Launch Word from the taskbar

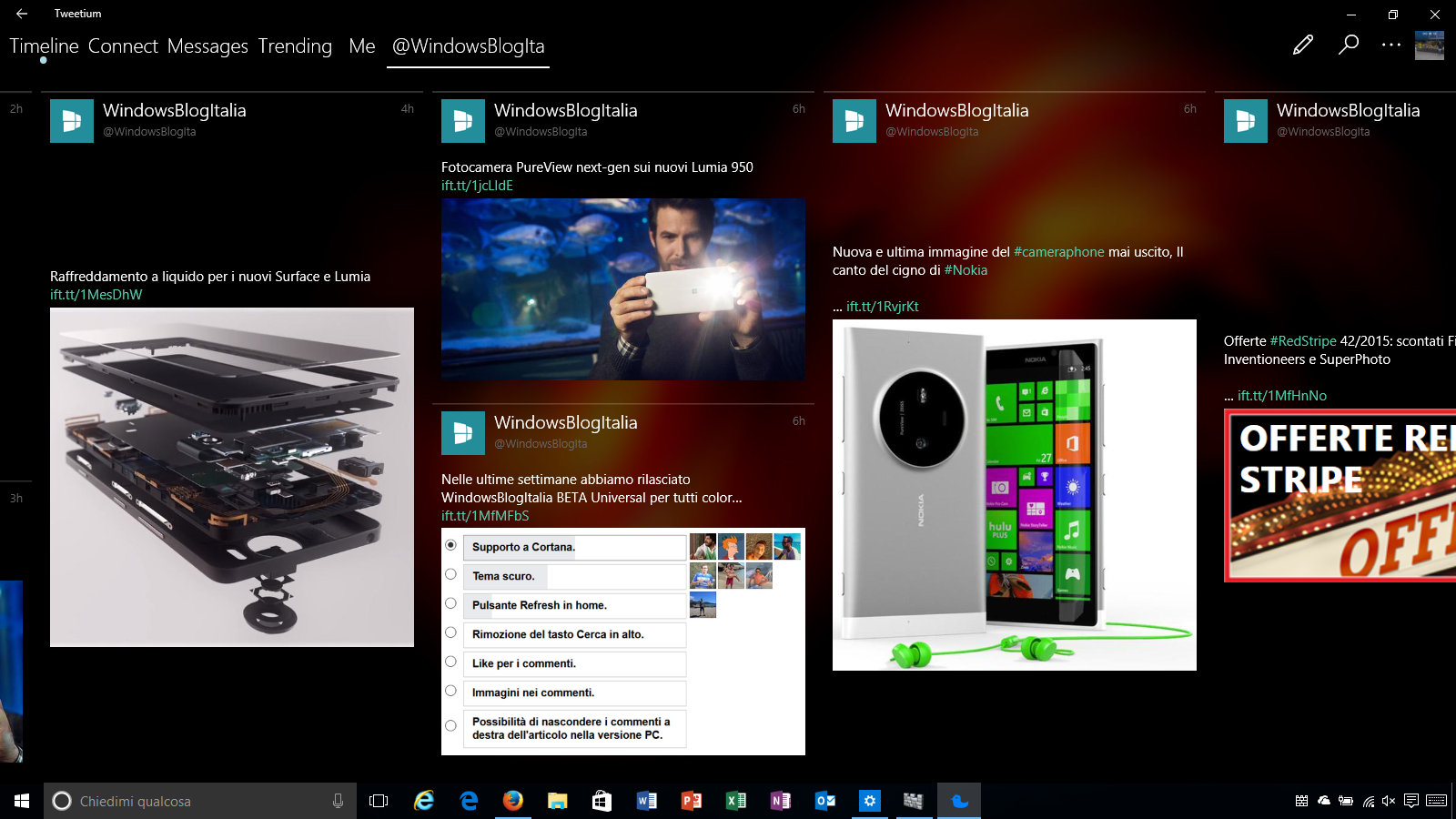(x=647, y=801)
